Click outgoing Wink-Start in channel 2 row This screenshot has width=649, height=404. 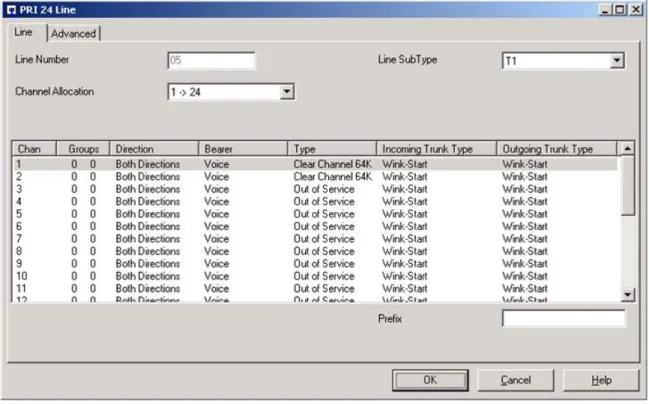coord(525,177)
